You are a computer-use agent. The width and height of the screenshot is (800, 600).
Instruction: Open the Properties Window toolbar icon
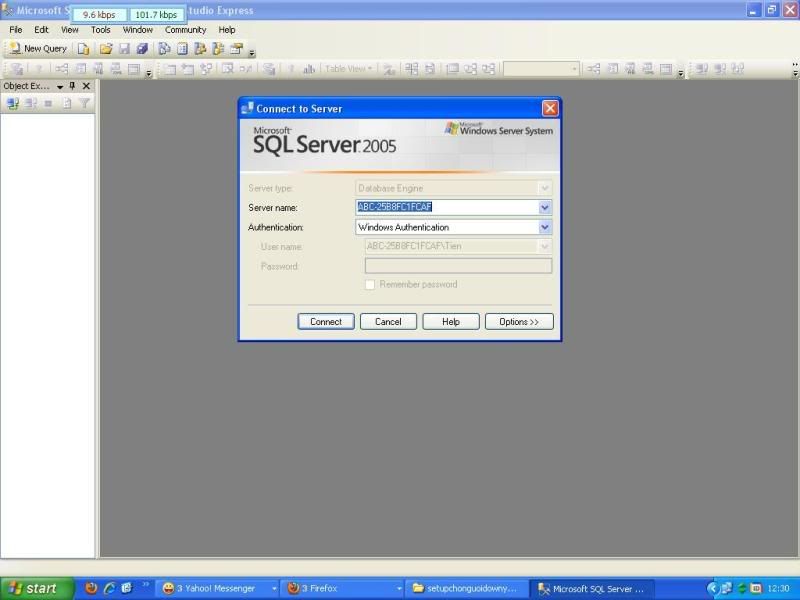click(236, 49)
